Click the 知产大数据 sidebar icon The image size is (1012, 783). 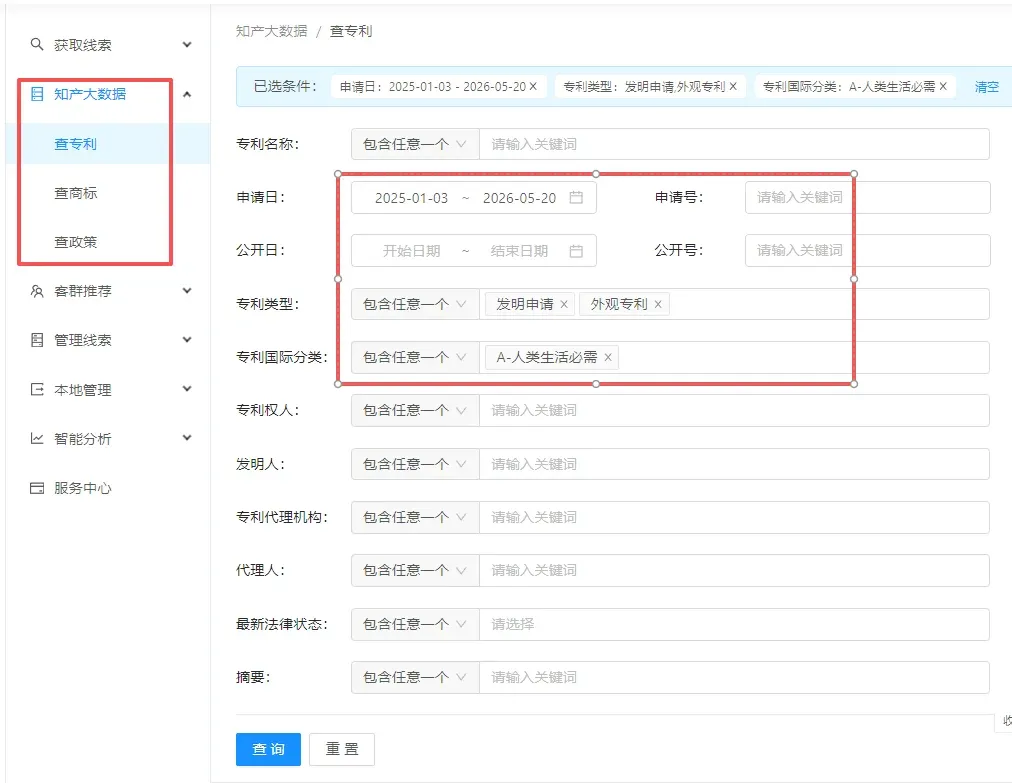(x=37, y=94)
